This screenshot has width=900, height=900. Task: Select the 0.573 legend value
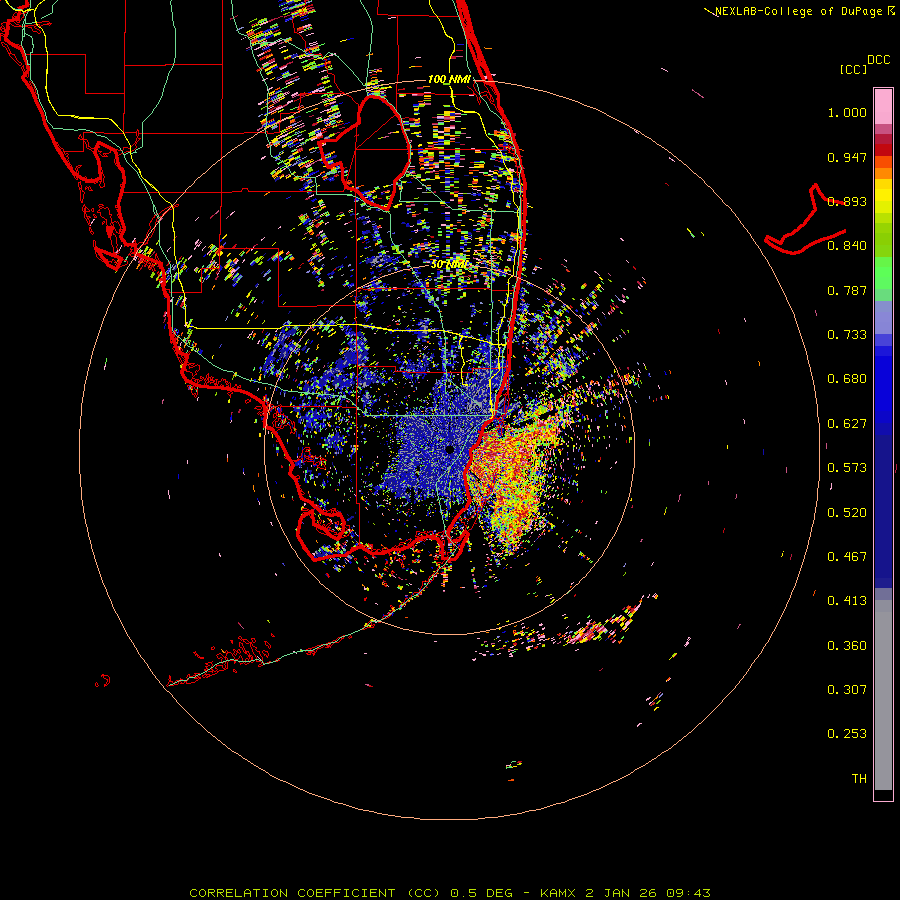click(x=847, y=468)
